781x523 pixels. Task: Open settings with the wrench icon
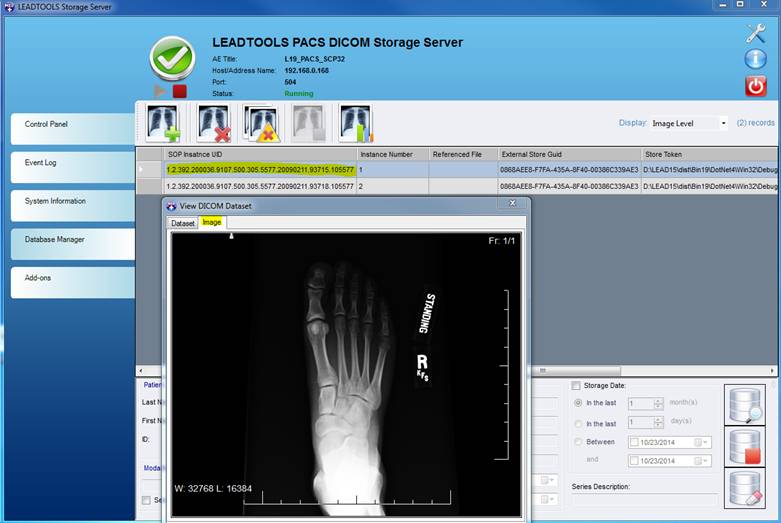pyautogui.click(x=755, y=33)
